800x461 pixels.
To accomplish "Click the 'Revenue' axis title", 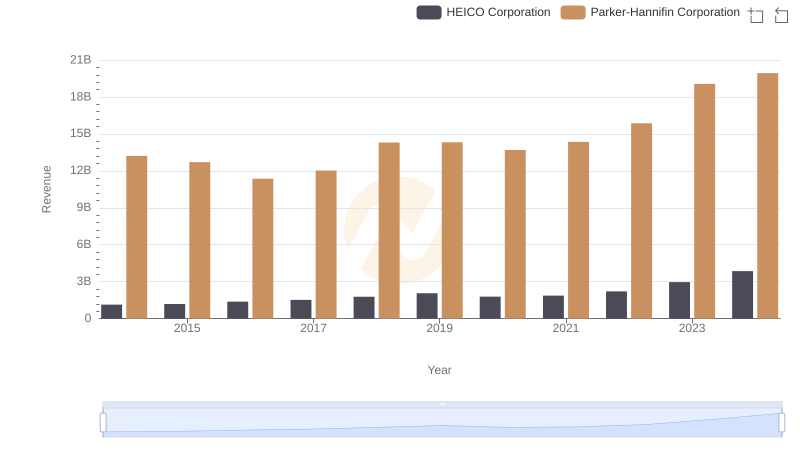I will tap(46, 189).
